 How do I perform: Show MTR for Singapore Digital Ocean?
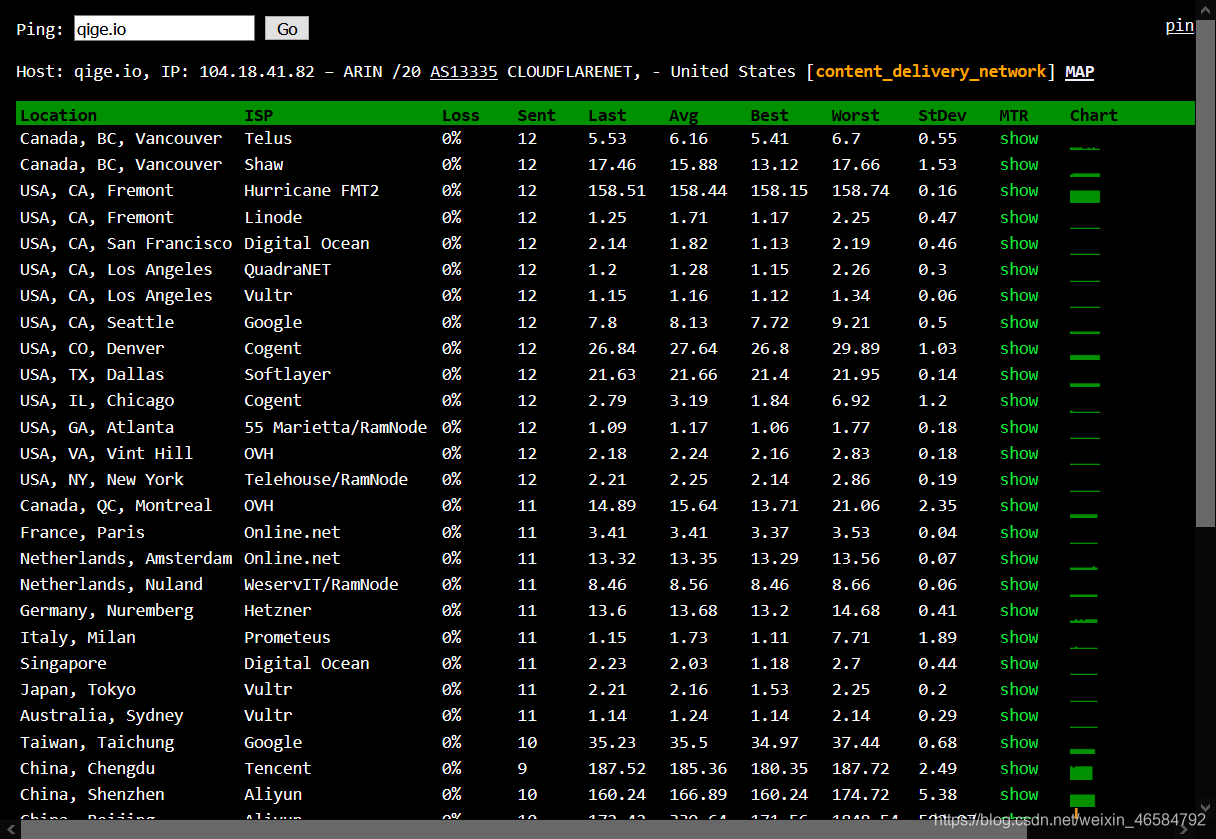click(1019, 663)
